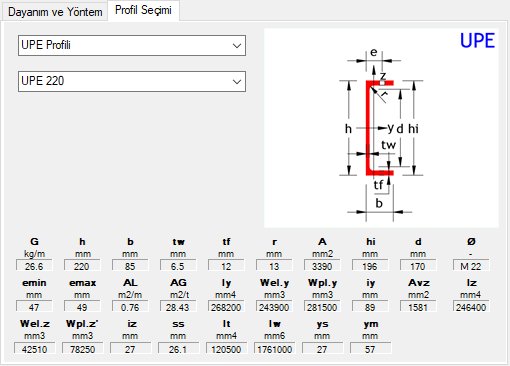
Task: Switch to the Dayanım ve Yöntem tab
Action: coord(55,12)
